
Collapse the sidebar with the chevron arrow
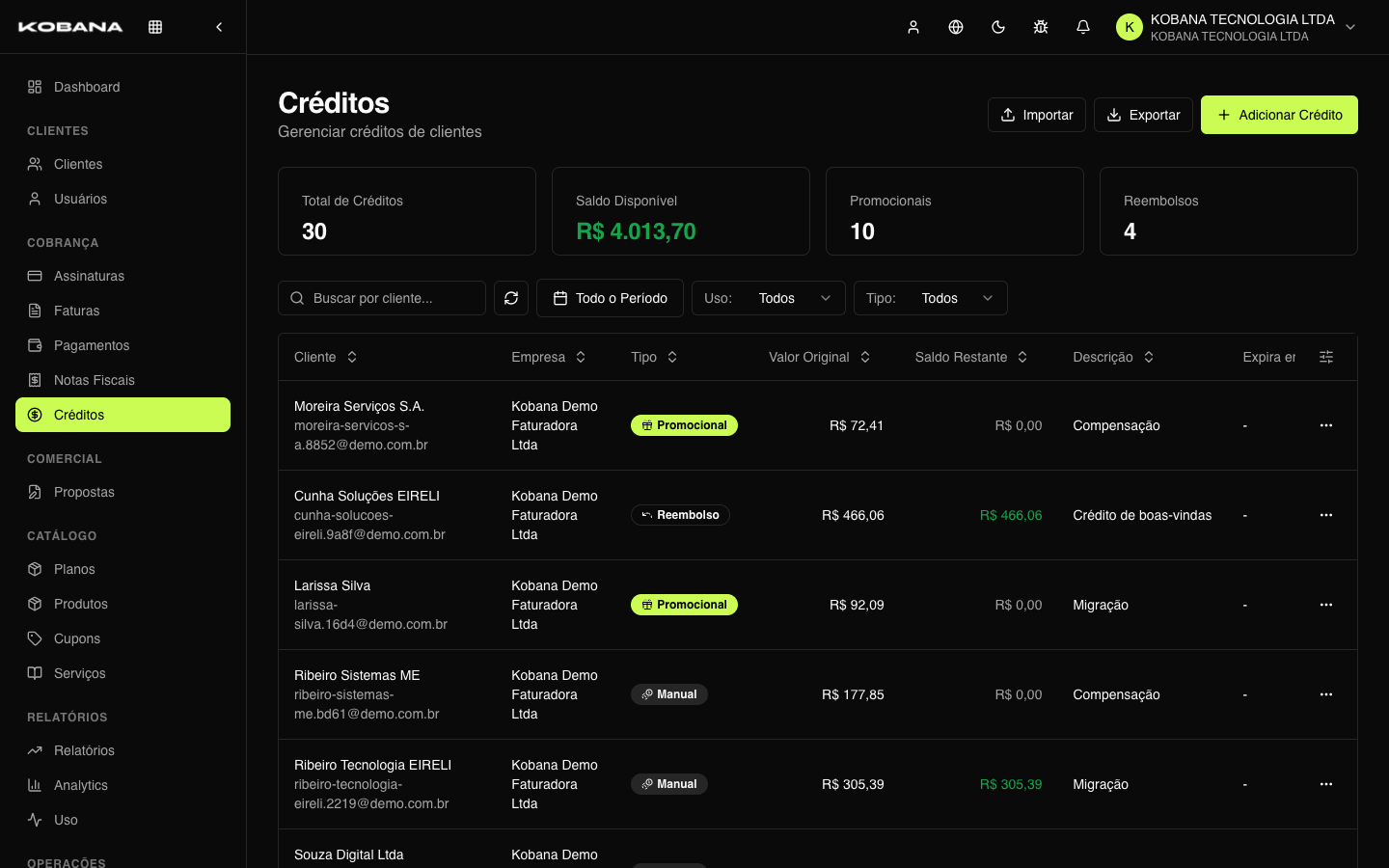(x=219, y=27)
